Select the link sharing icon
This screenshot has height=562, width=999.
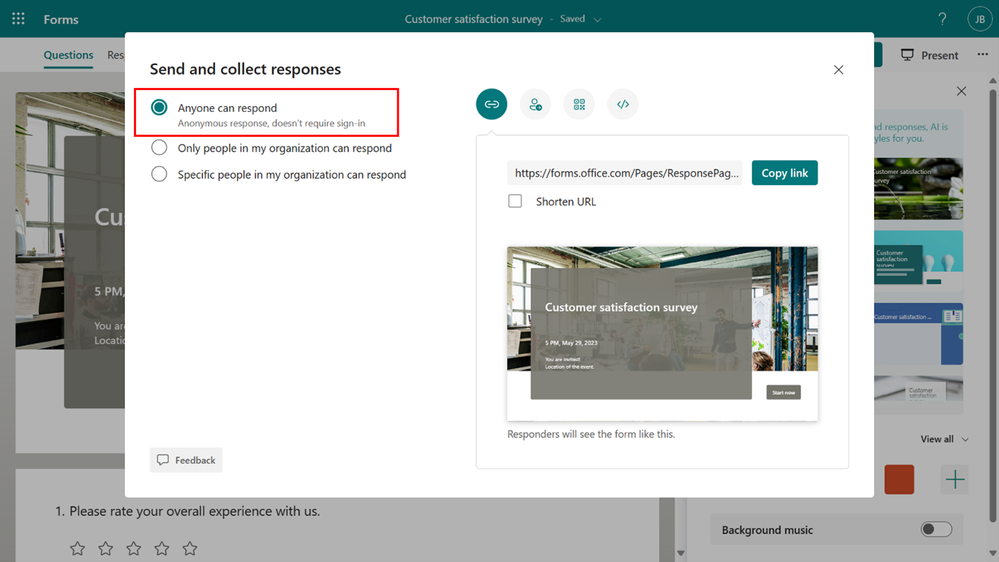[x=491, y=104]
